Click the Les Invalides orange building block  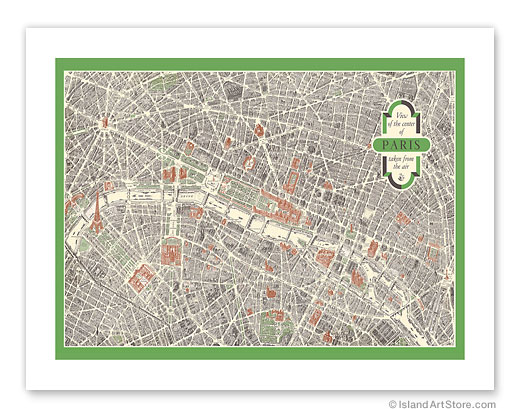tap(171, 253)
